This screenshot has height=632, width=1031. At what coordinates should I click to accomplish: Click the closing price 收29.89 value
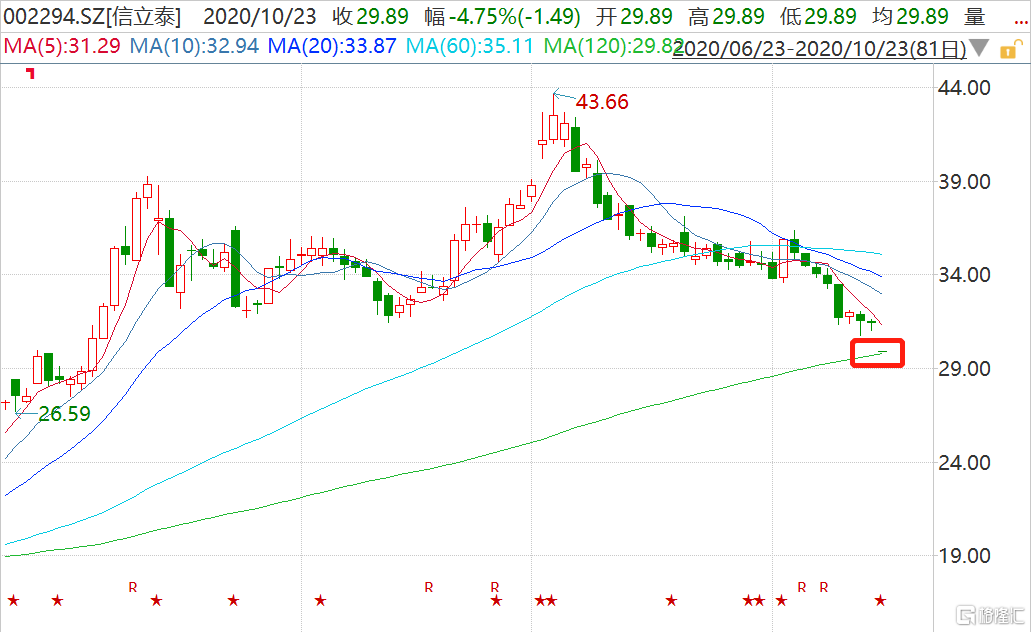tap(370, 16)
